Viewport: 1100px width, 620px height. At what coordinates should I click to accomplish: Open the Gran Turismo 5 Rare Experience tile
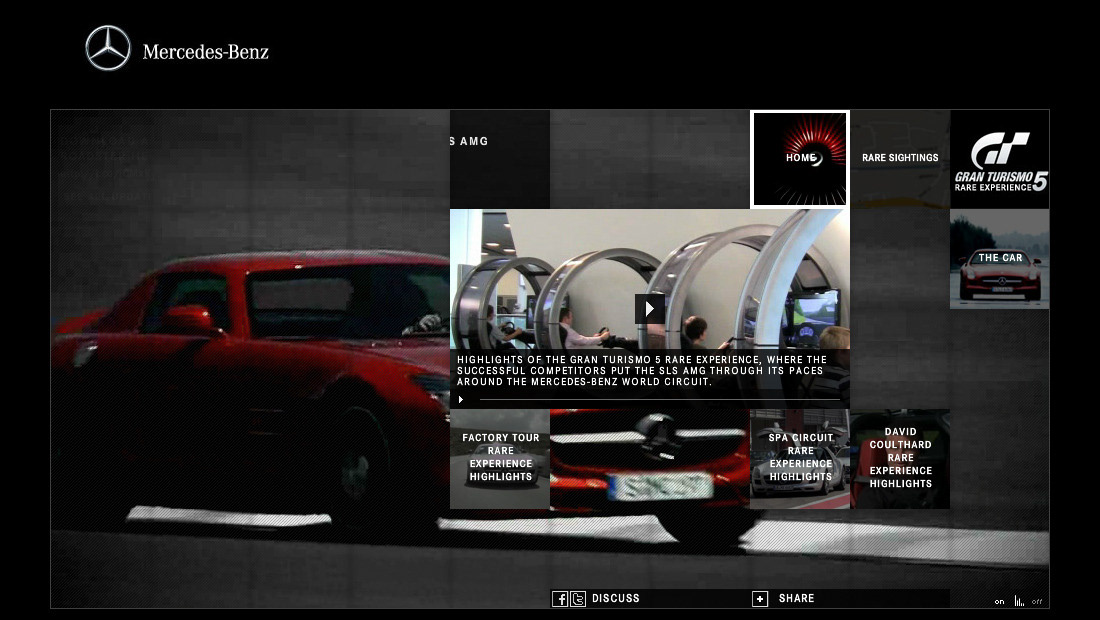(x=1000, y=159)
